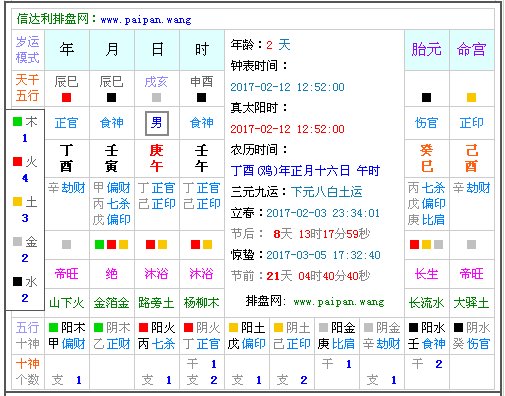Click the 金箔金 nayin label

coord(111,303)
